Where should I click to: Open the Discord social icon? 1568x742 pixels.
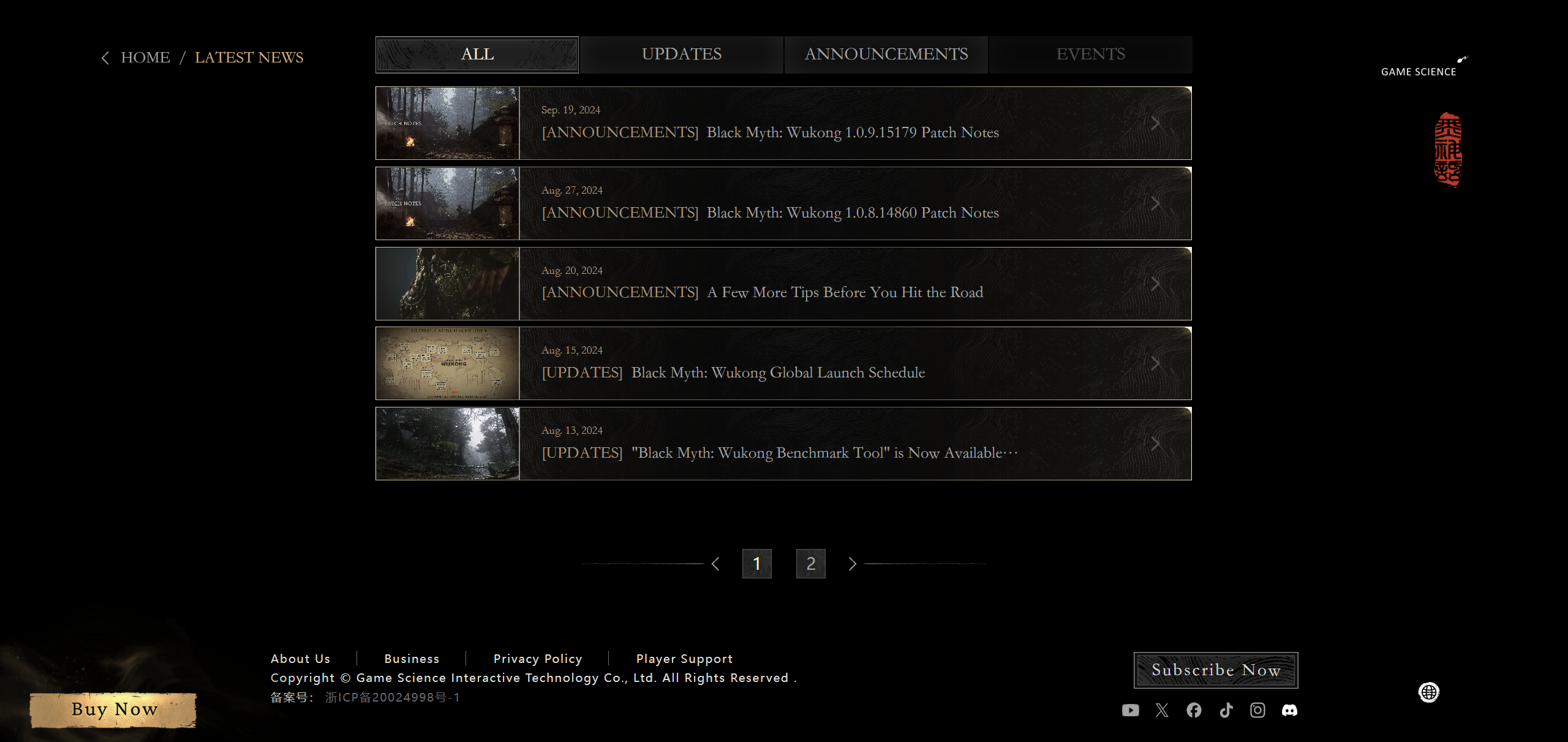(1289, 710)
